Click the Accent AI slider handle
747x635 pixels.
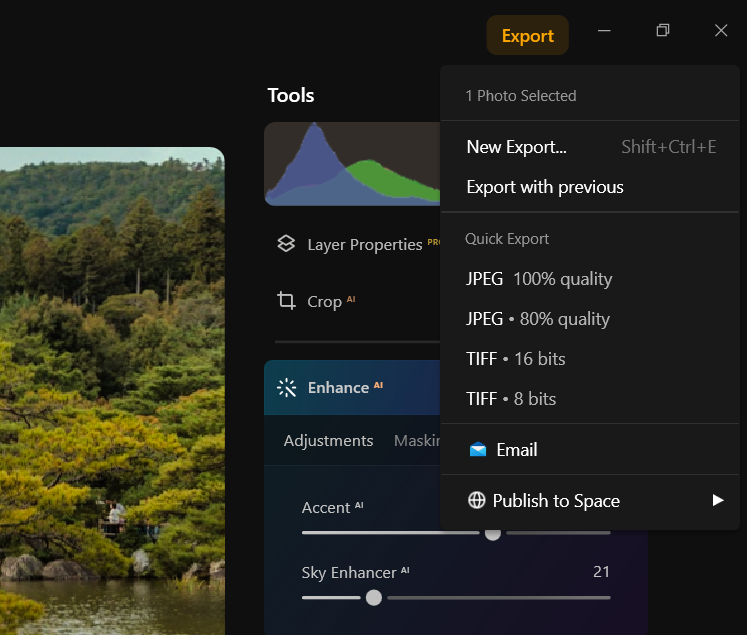493,533
